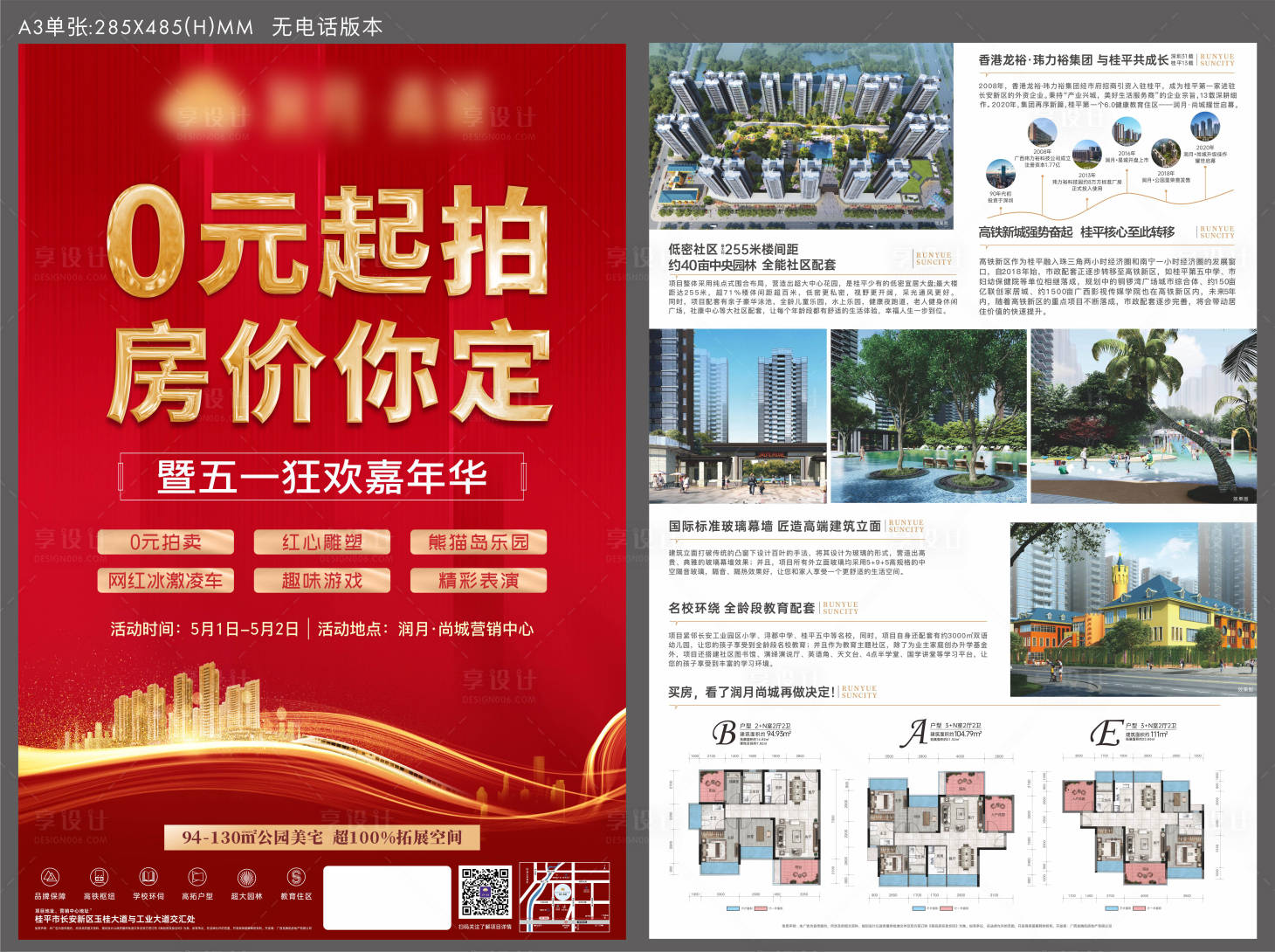Viewport: 1275px width, 952px height.
Task: Click the 高拓户型 floorplan icon
Action: (197, 876)
